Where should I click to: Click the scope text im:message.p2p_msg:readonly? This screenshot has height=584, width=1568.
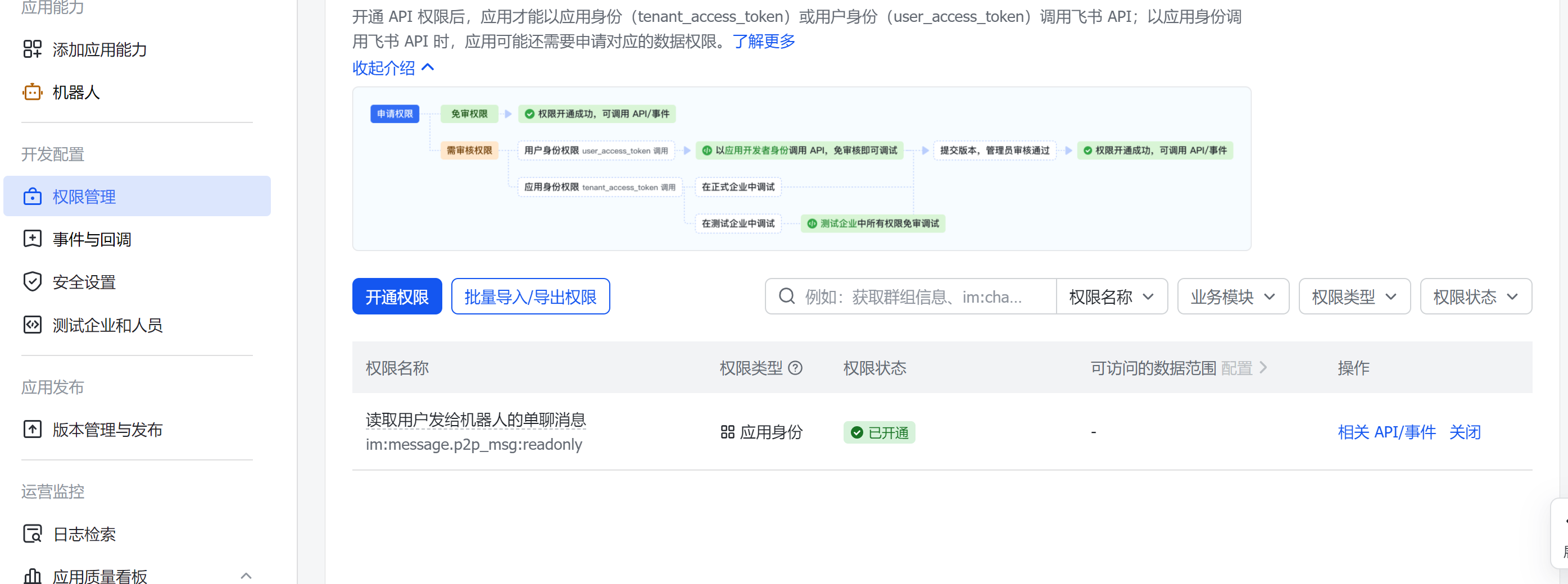point(474,445)
